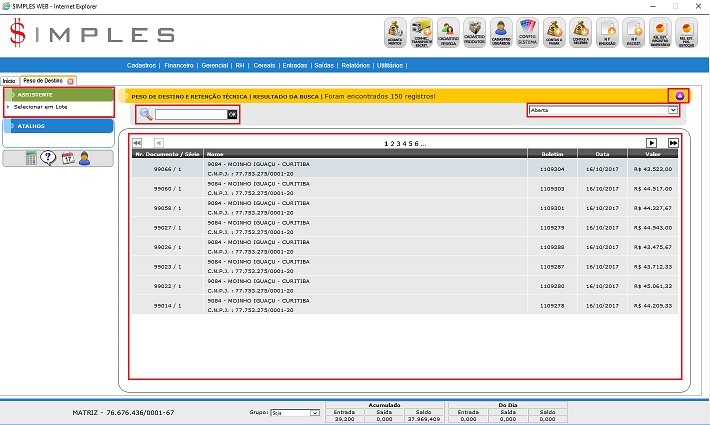Viewport: 710px width, 425px height.
Task: Open Contas a Pagar icon
Action: coord(553,33)
